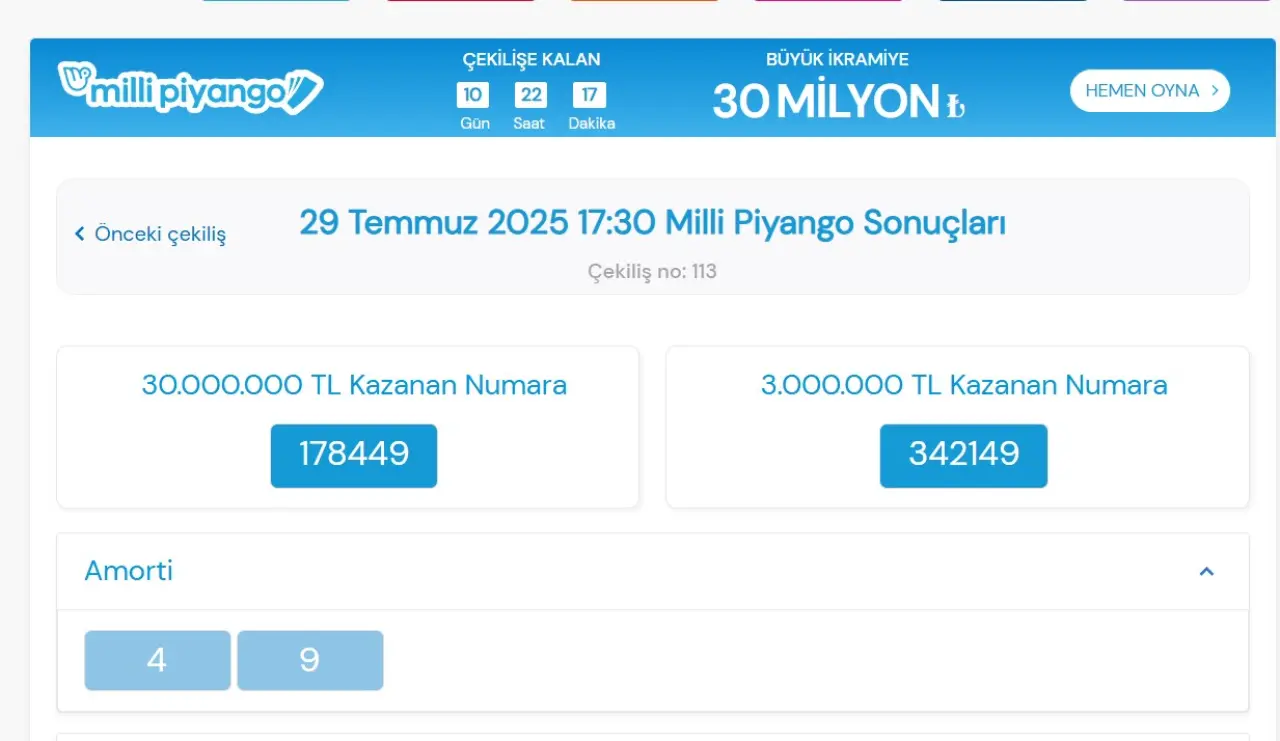Click the ÇEKİLİŞE KALAN countdown label
The image size is (1280, 741).
tap(531, 60)
